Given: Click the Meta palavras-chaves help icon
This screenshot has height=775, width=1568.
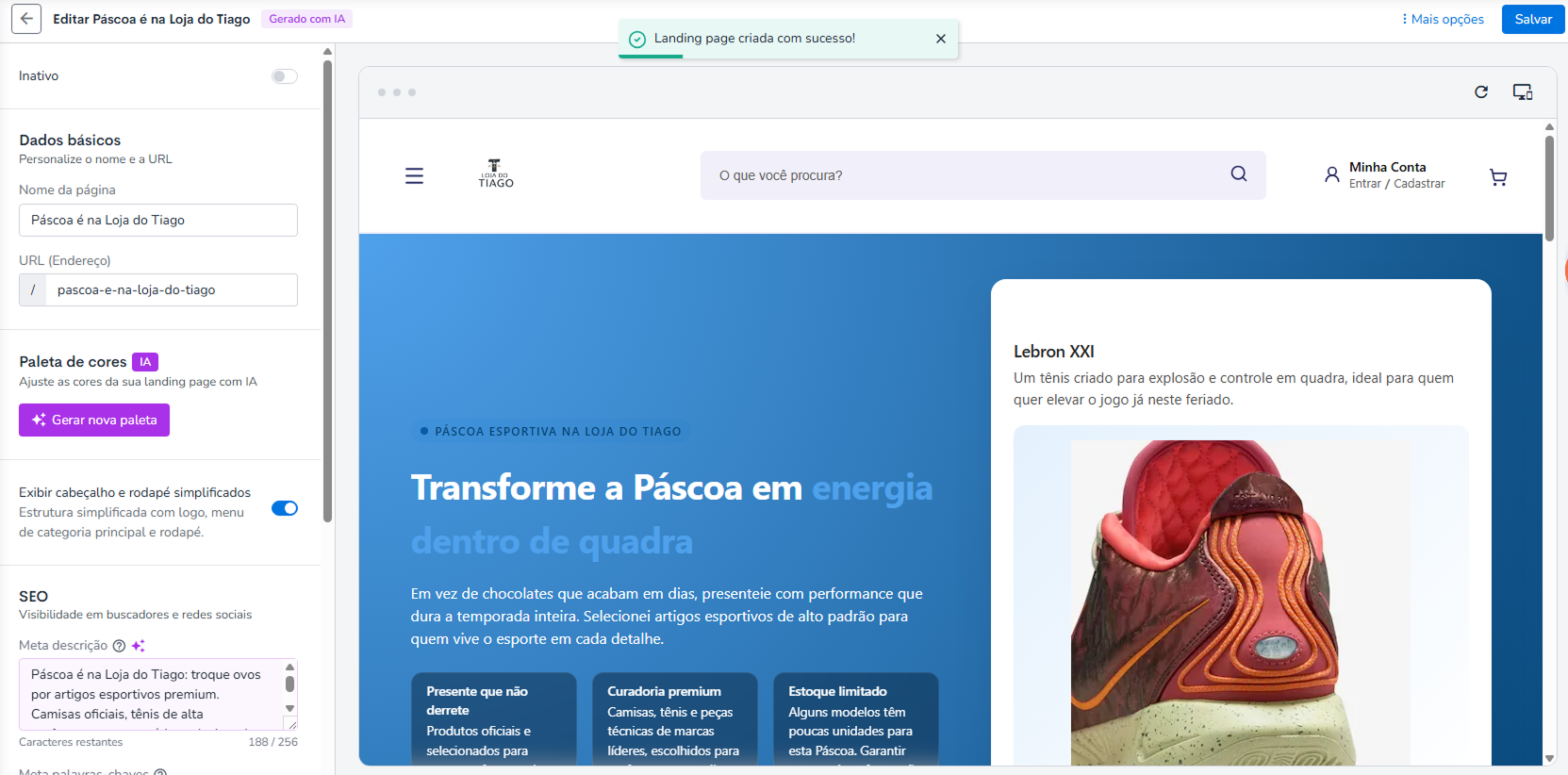Looking at the screenshot, I should pyautogui.click(x=160, y=772).
